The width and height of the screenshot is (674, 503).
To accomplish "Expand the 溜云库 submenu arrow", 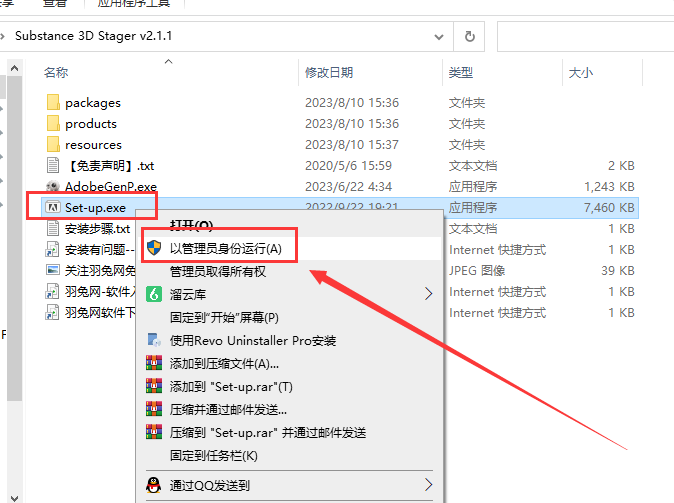I will coord(428,294).
